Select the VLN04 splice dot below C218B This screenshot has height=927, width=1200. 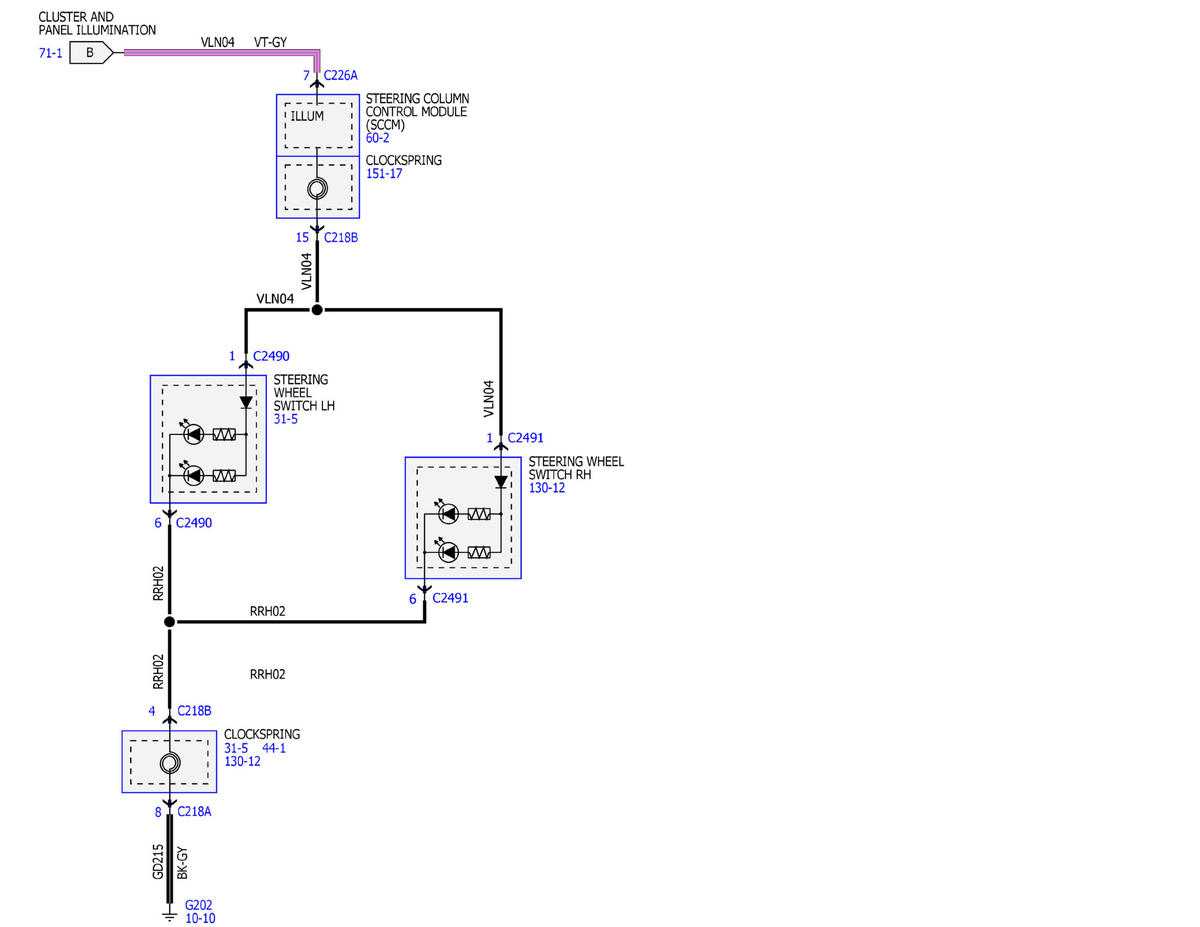click(x=317, y=310)
